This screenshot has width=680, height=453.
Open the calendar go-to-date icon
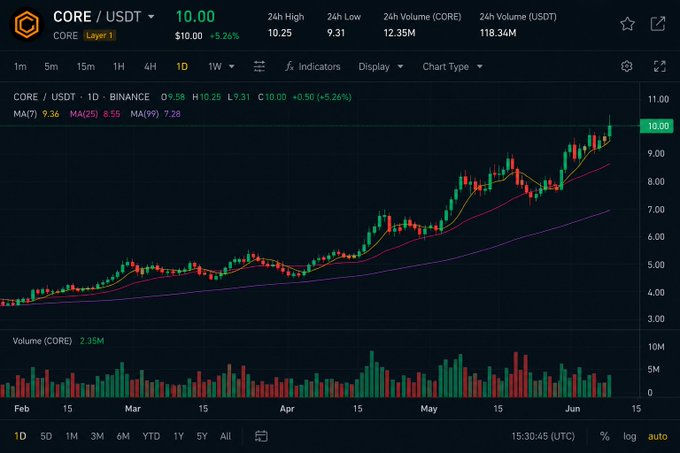pyautogui.click(x=261, y=436)
